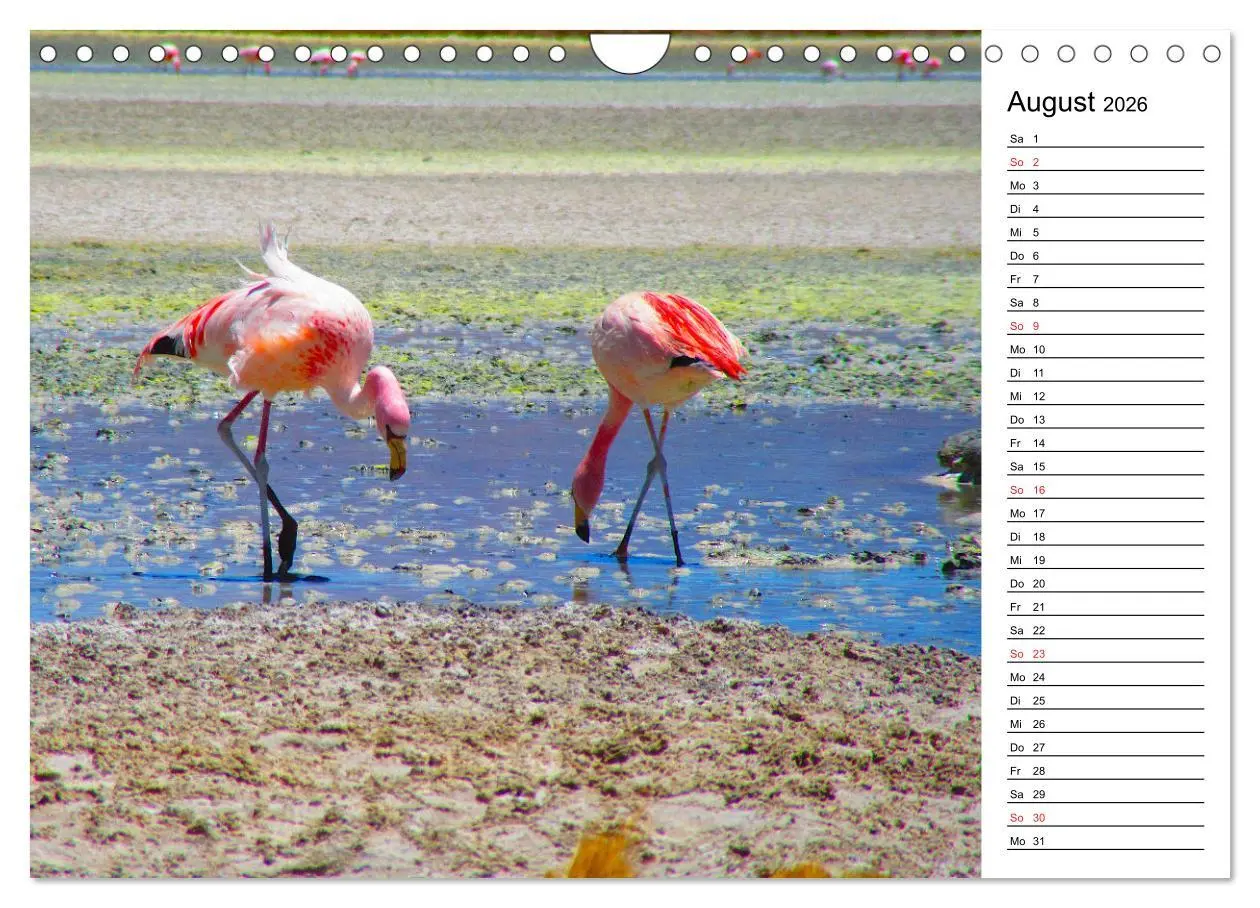Select the Do 20 date row
The height and width of the screenshot is (908, 1260).
tap(1105, 584)
